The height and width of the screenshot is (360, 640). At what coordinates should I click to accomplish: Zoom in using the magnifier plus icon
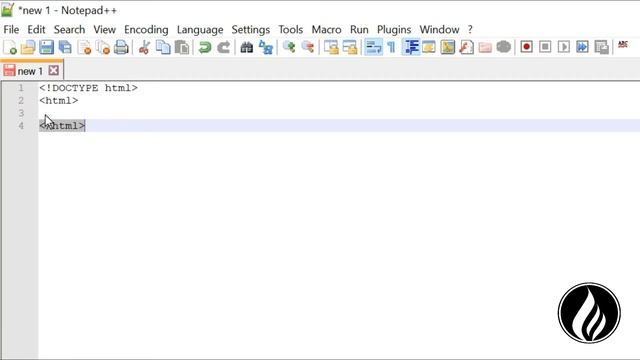(x=289, y=47)
